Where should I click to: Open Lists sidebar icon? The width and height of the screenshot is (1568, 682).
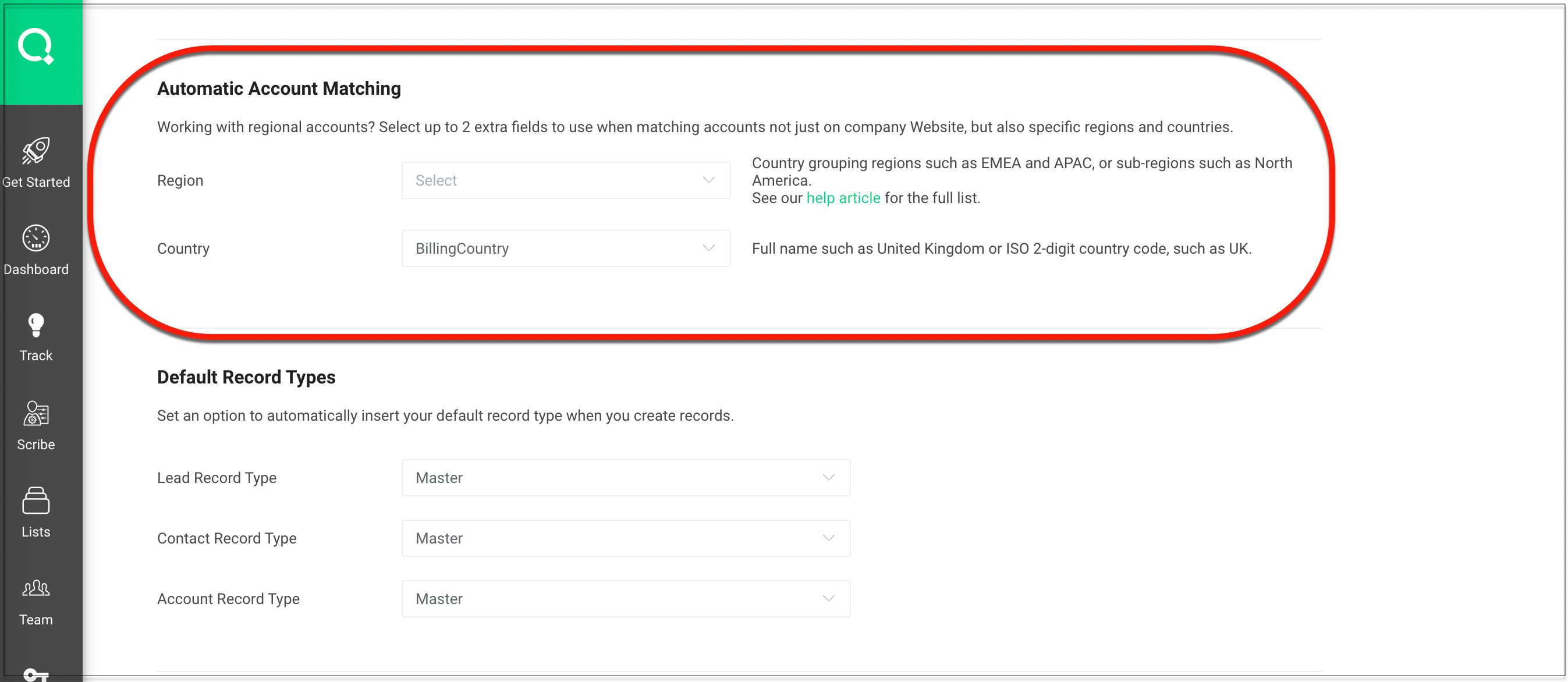36,500
